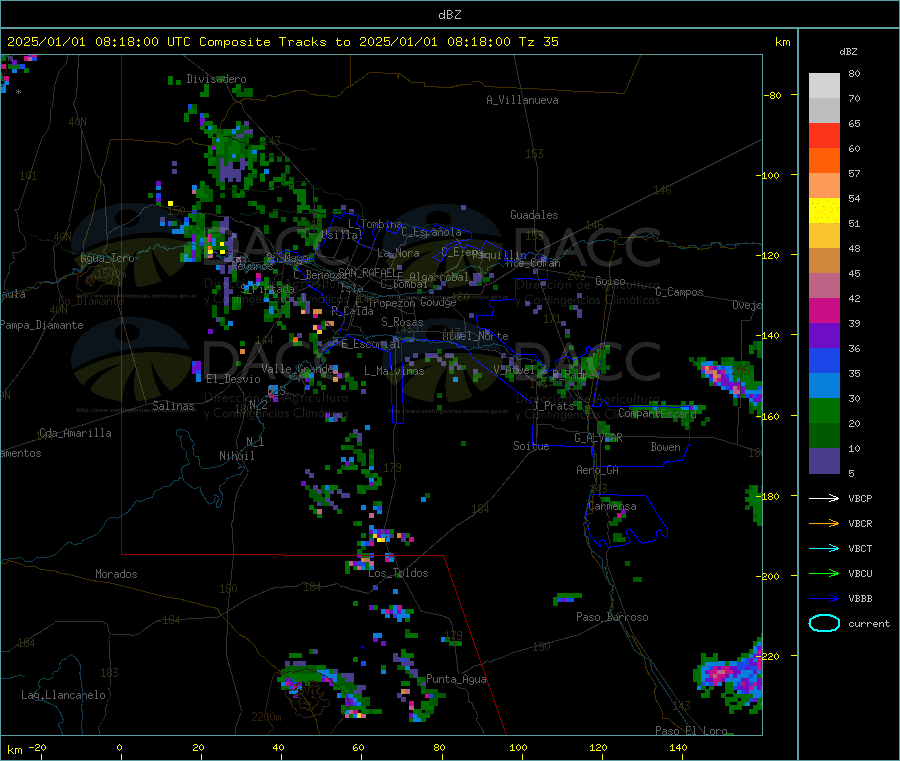Click the 'Pampa_Diamante' map label
The width and height of the screenshot is (900, 761).
click(x=42, y=325)
